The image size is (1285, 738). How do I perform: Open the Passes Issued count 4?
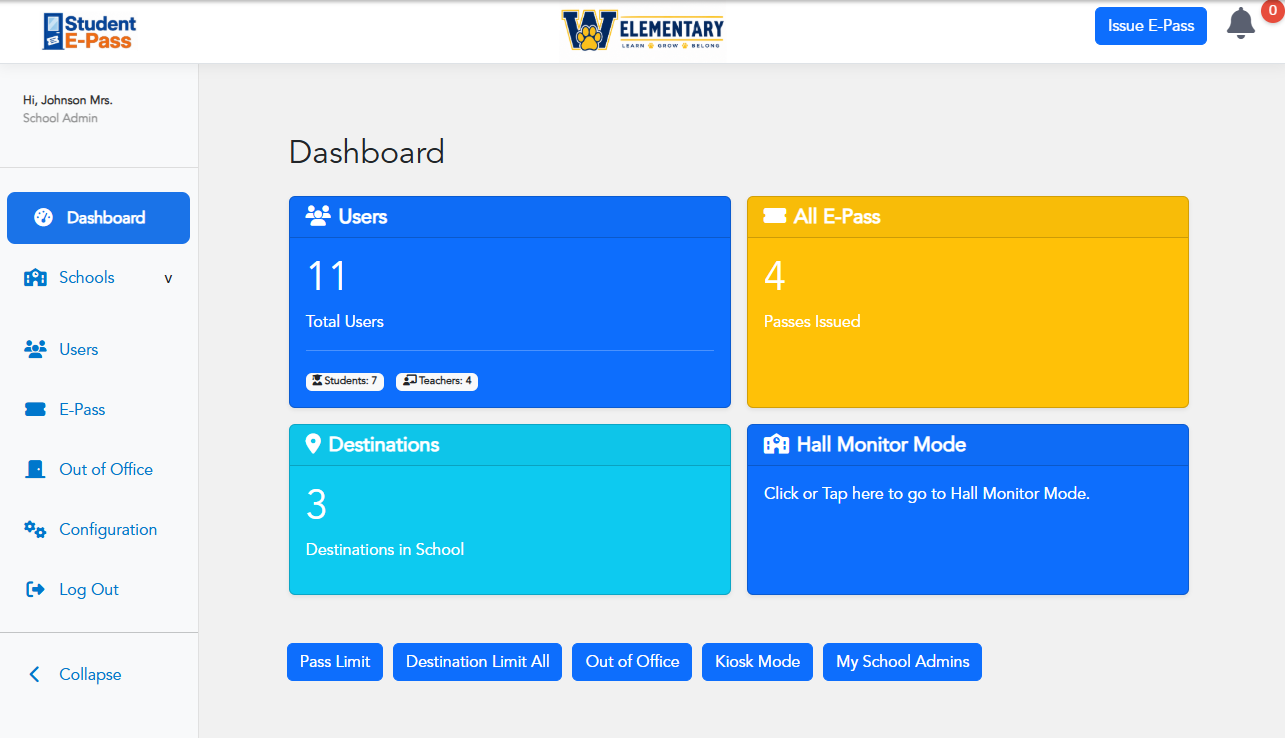pyautogui.click(x=775, y=276)
